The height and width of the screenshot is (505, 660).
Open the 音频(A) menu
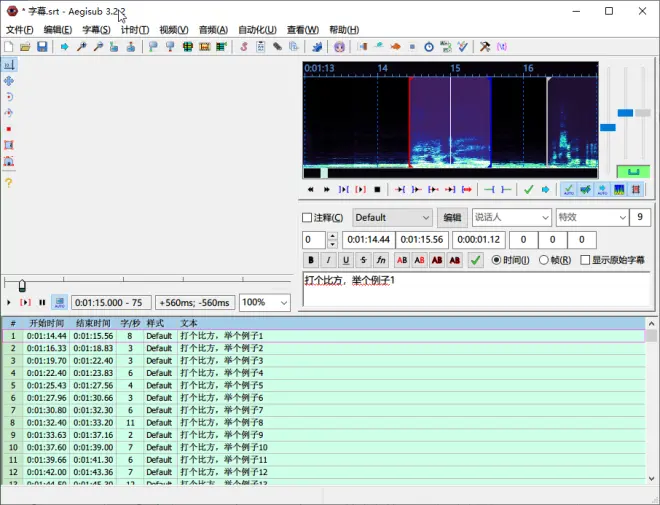coord(213,30)
